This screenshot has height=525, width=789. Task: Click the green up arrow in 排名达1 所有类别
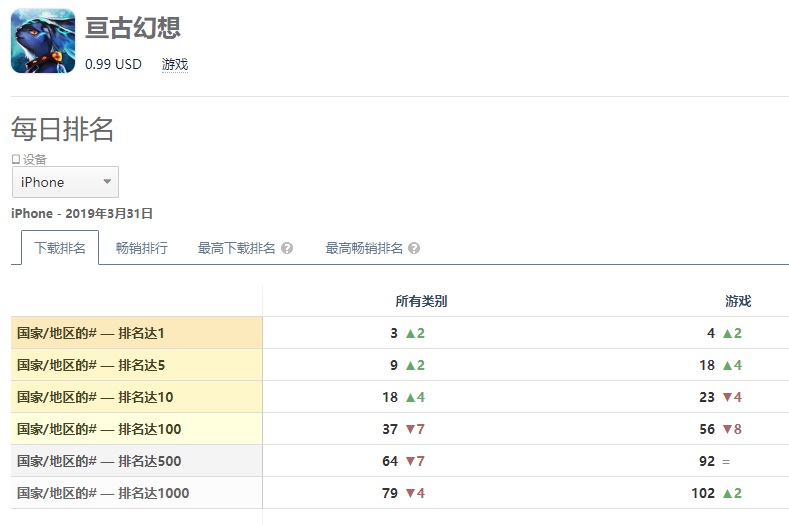point(410,333)
